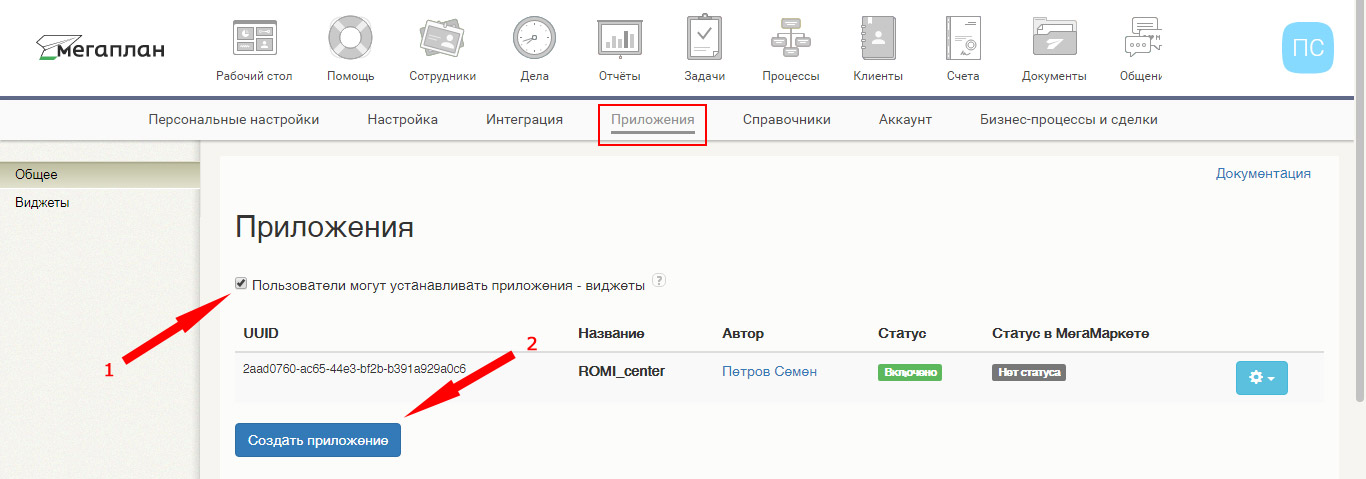This screenshot has width=1366, height=479.
Task: Open the Счета invoice icon
Action: click(963, 39)
